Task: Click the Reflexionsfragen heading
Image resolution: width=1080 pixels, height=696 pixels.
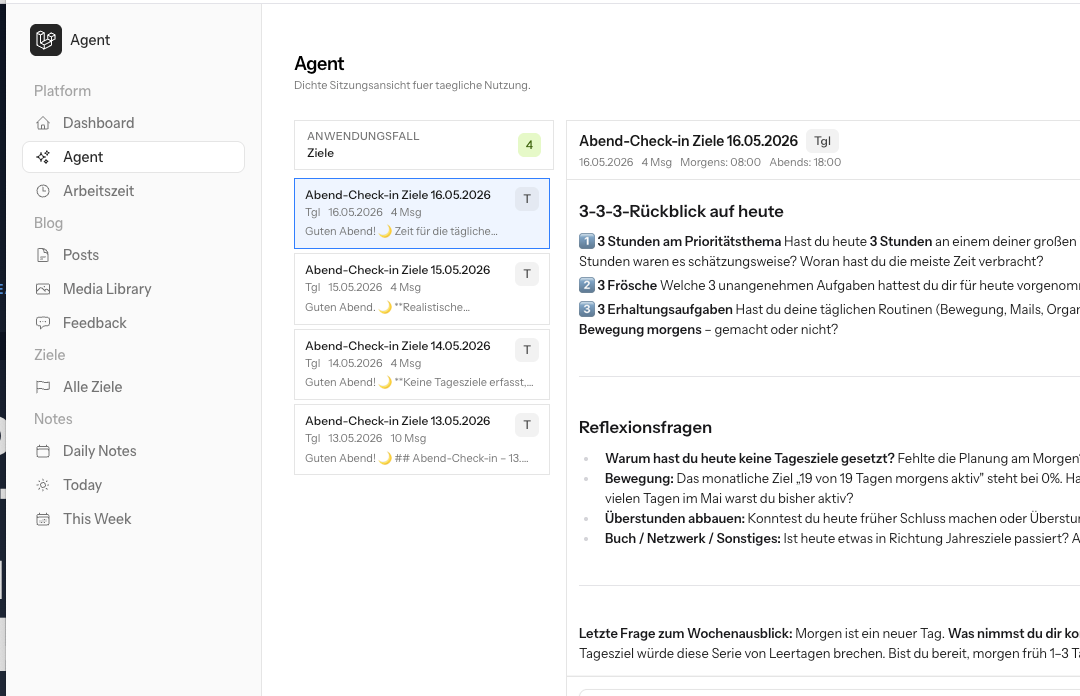Action: click(x=645, y=427)
